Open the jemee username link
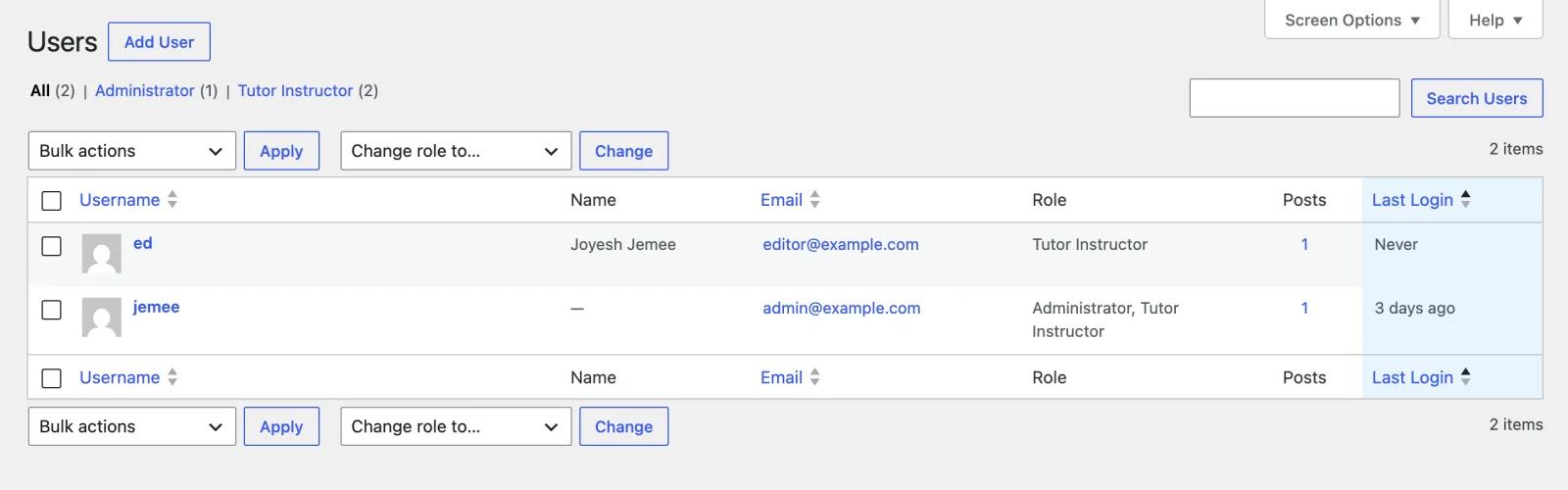The image size is (1568, 490). 156,307
